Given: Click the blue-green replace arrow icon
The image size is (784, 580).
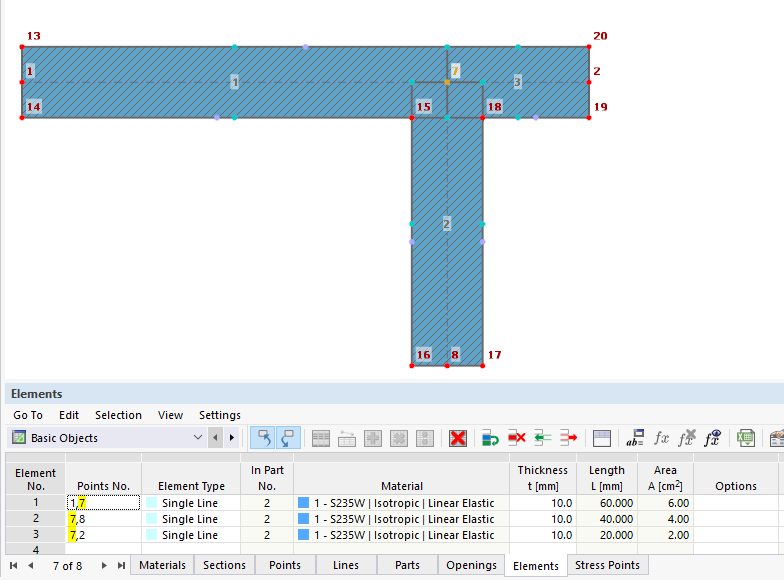Looking at the screenshot, I should click(490, 438).
